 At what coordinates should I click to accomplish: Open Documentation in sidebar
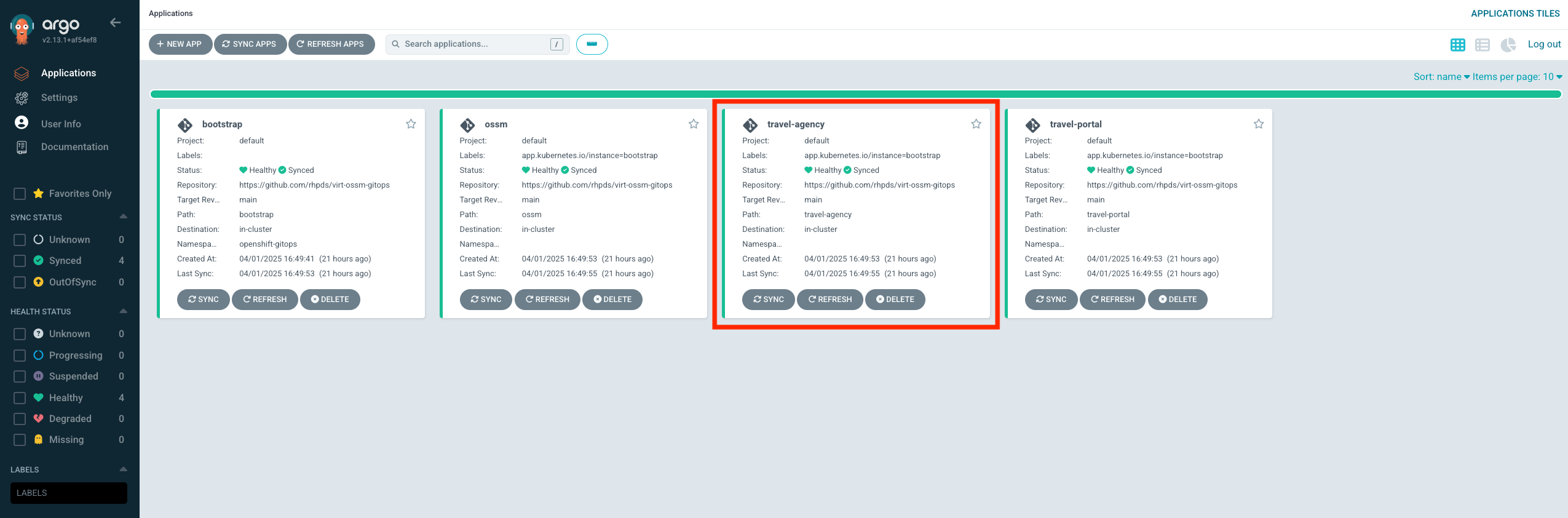pyautogui.click(x=74, y=147)
